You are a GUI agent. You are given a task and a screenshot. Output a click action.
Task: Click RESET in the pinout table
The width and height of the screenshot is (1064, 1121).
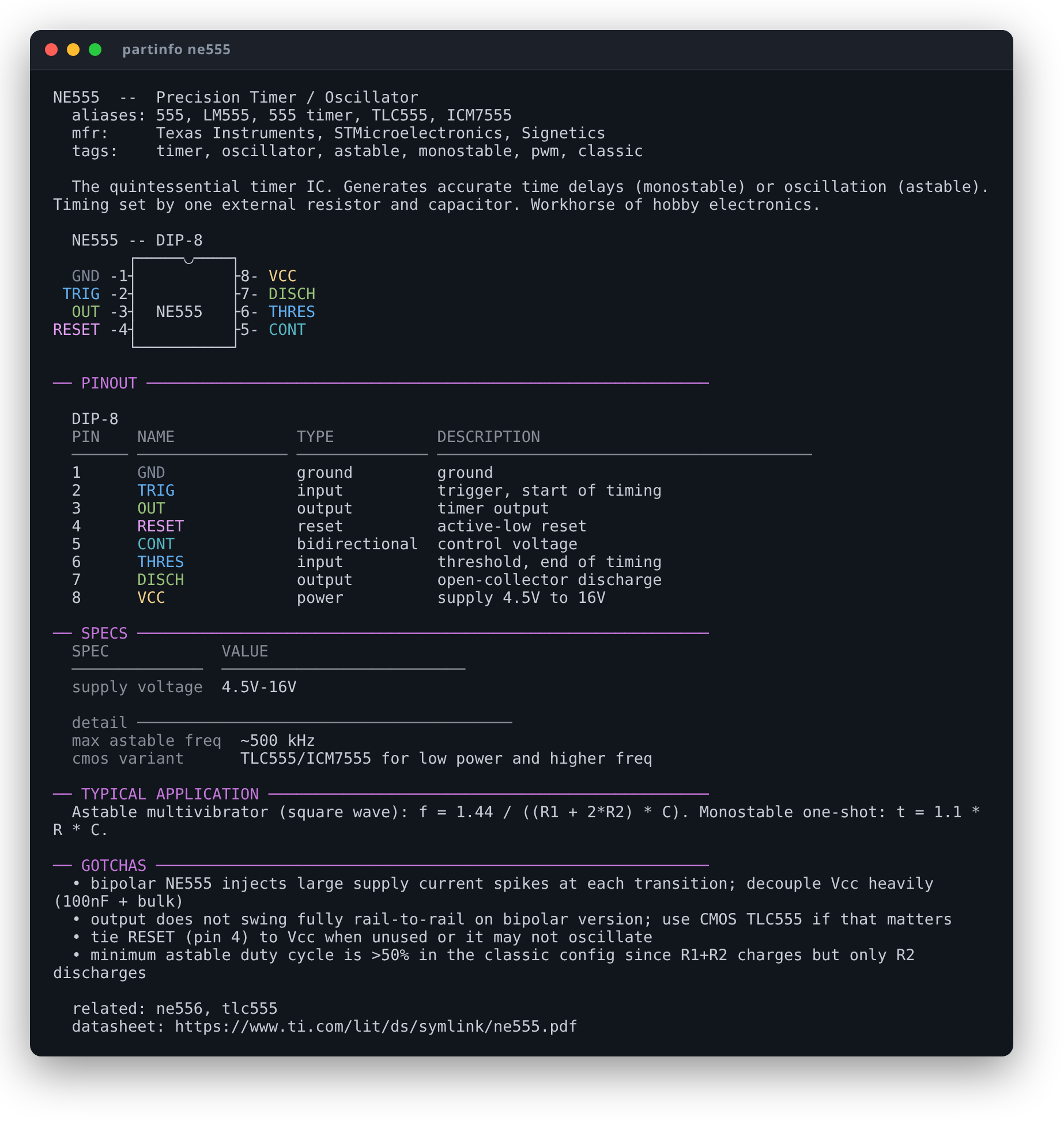click(x=160, y=526)
